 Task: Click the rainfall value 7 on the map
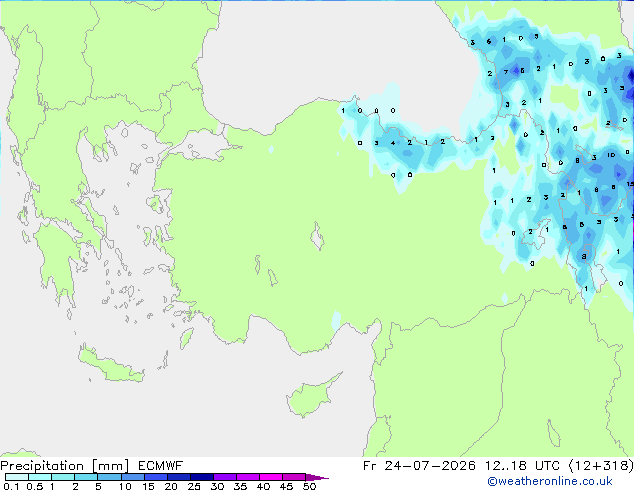[x=506, y=72]
